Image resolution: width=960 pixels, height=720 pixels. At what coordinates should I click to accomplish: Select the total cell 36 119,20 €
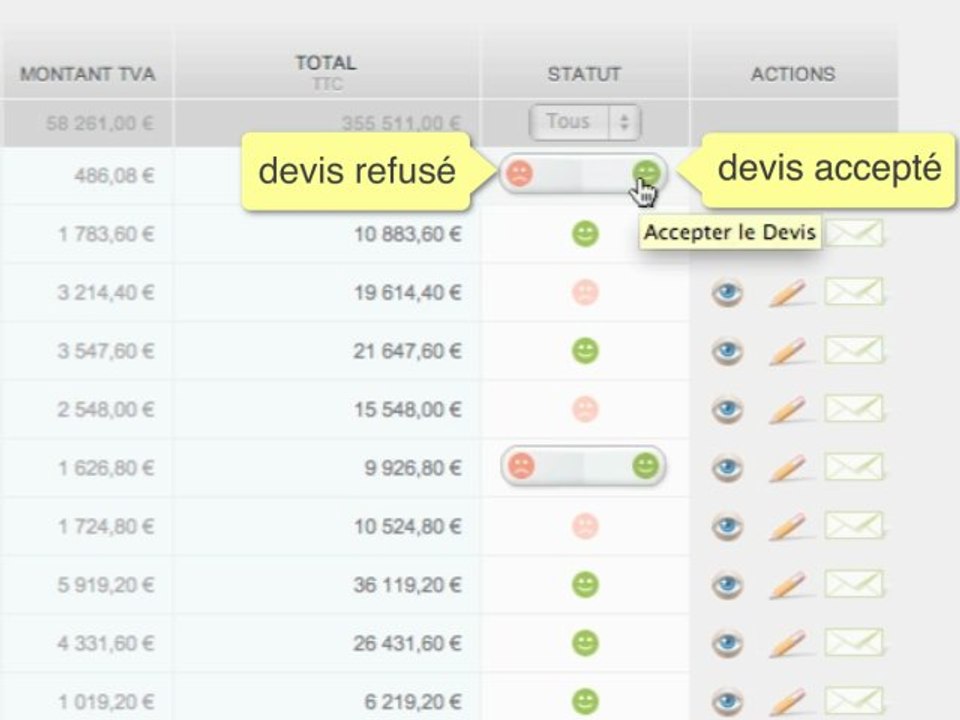[x=408, y=585]
